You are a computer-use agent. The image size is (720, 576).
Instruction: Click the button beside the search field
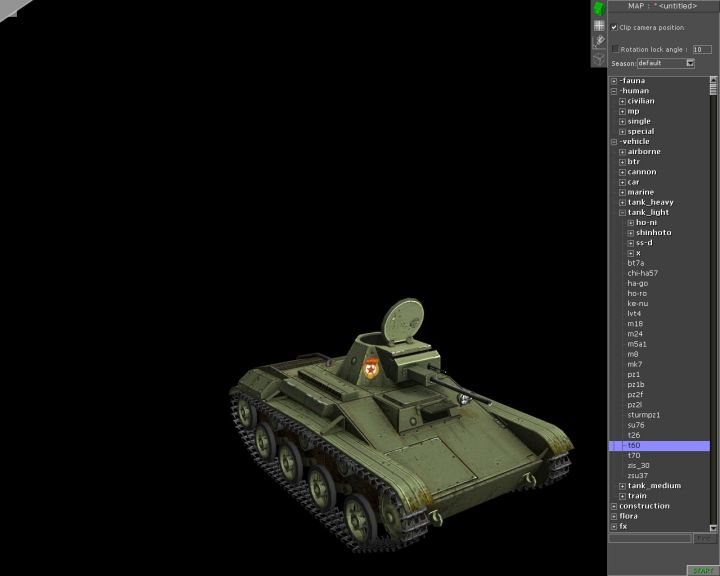(x=705, y=538)
